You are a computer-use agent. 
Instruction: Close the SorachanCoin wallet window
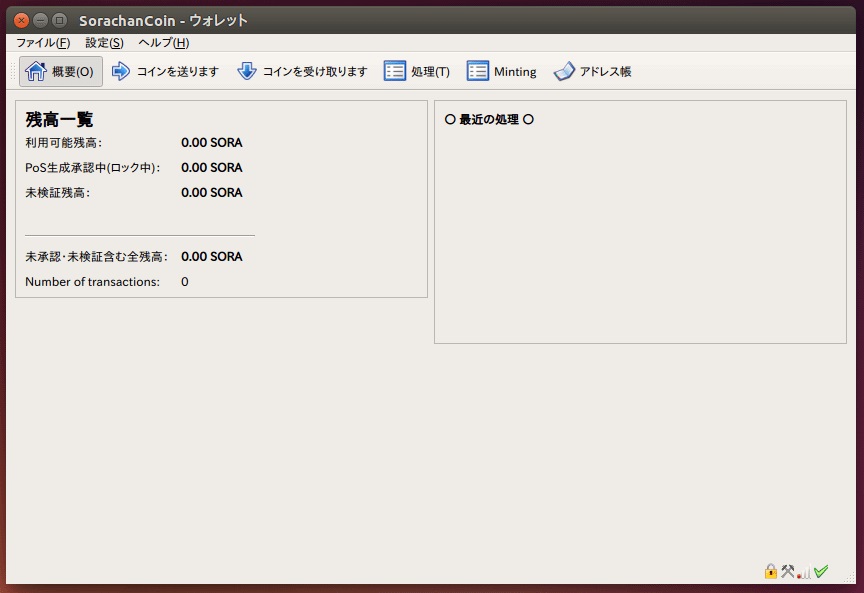pos(21,20)
